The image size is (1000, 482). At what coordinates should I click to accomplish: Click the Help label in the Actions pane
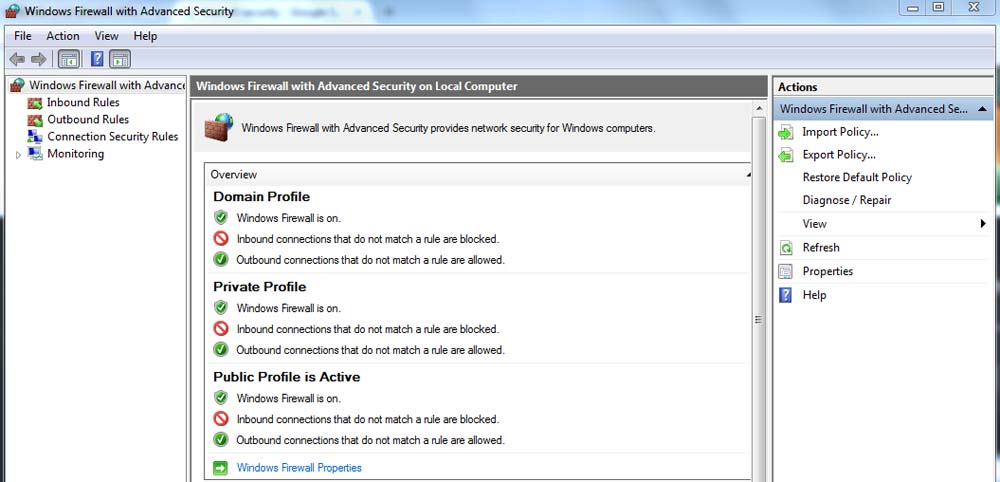pyautogui.click(x=814, y=295)
